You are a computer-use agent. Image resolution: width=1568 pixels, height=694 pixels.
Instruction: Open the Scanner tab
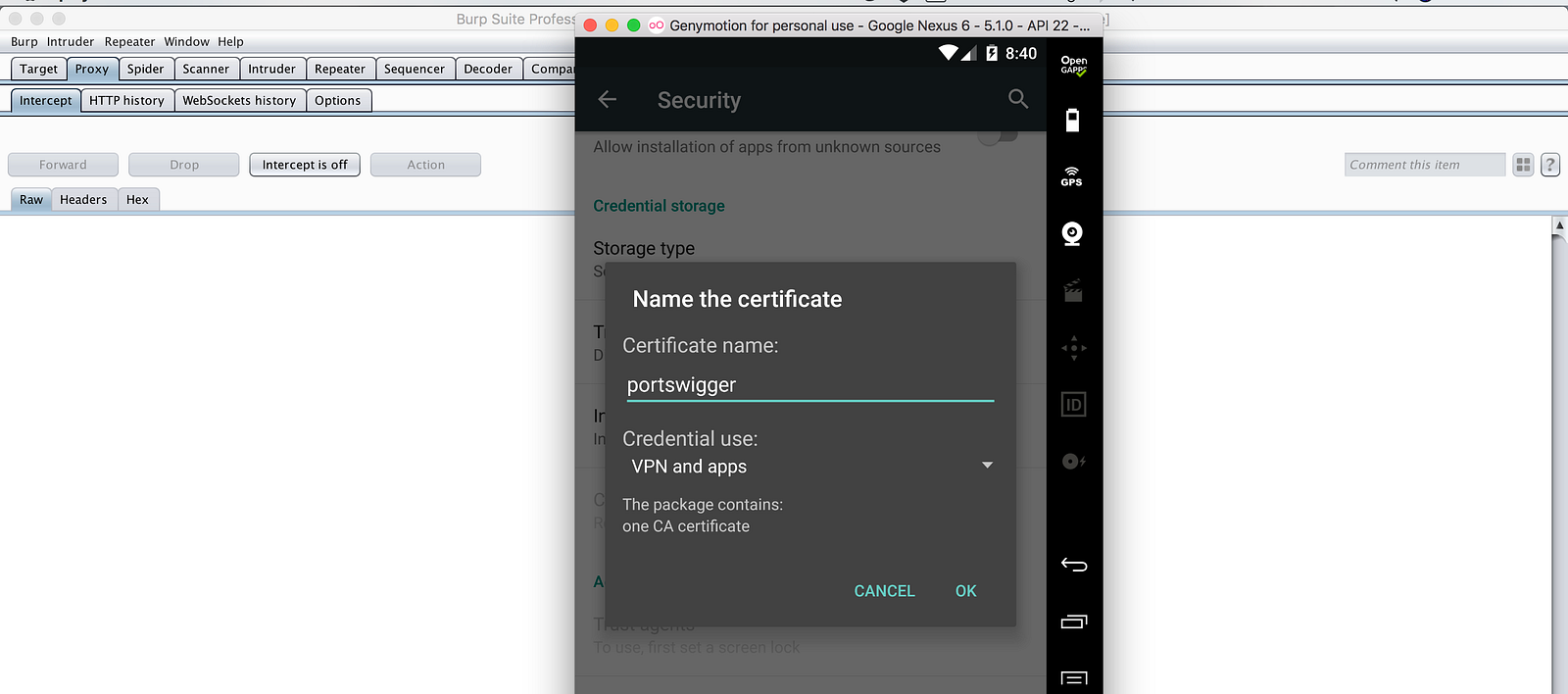206,69
